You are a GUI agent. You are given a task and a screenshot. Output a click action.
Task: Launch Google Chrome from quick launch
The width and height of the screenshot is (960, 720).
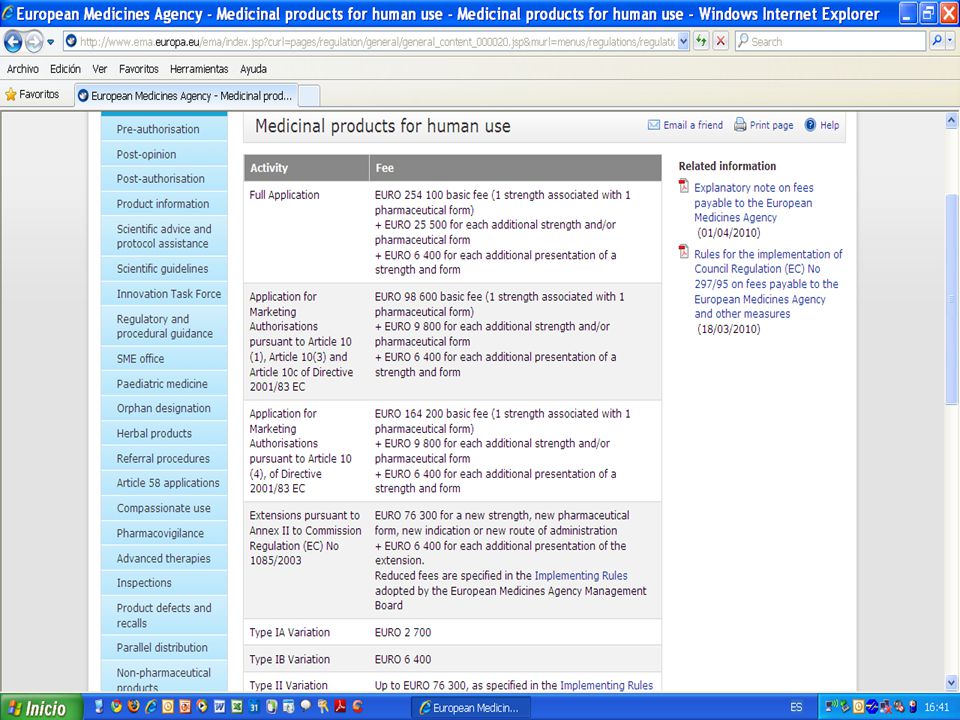pos(116,707)
